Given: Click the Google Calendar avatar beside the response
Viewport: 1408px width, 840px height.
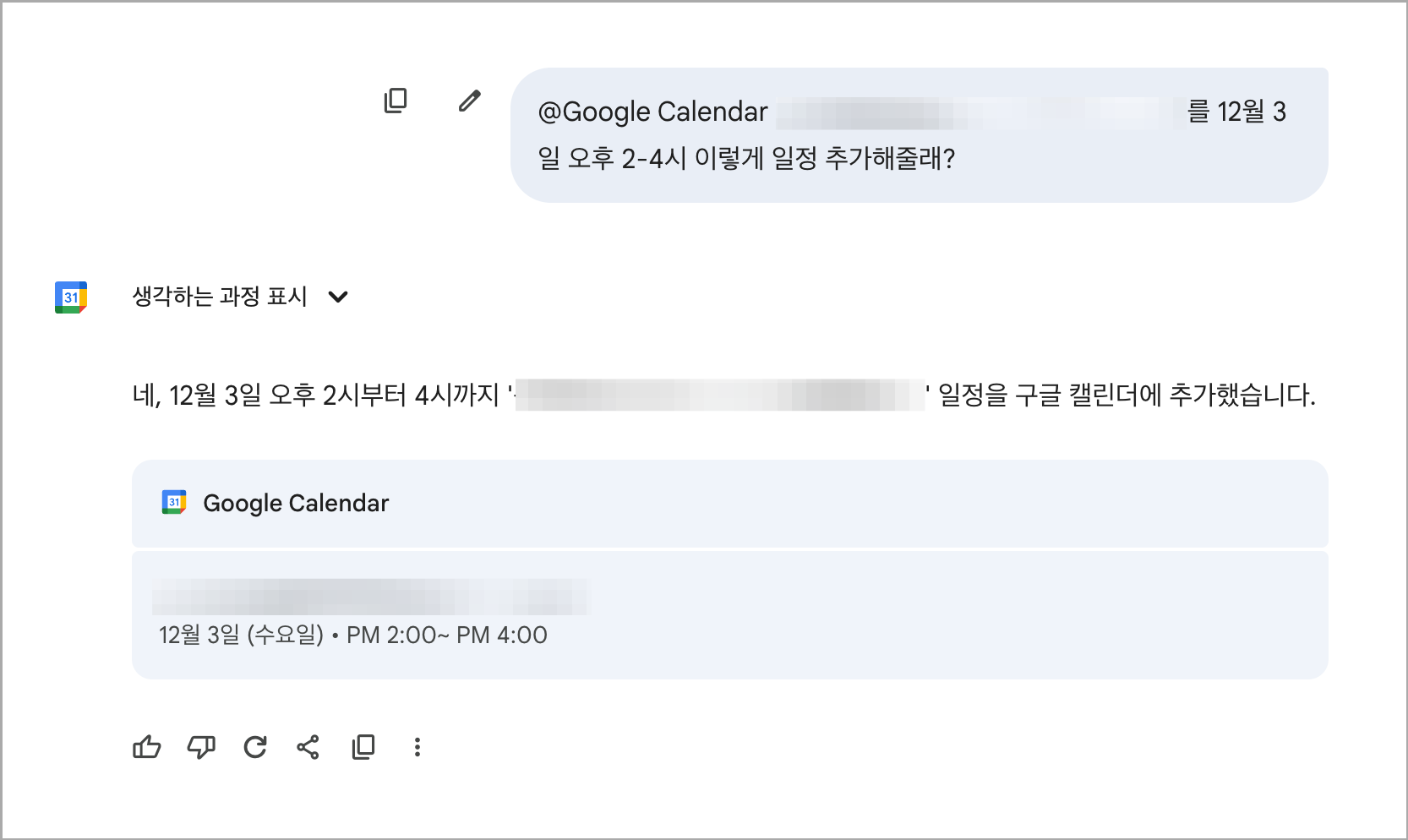Looking at the screenshot, I should point(71,297).
